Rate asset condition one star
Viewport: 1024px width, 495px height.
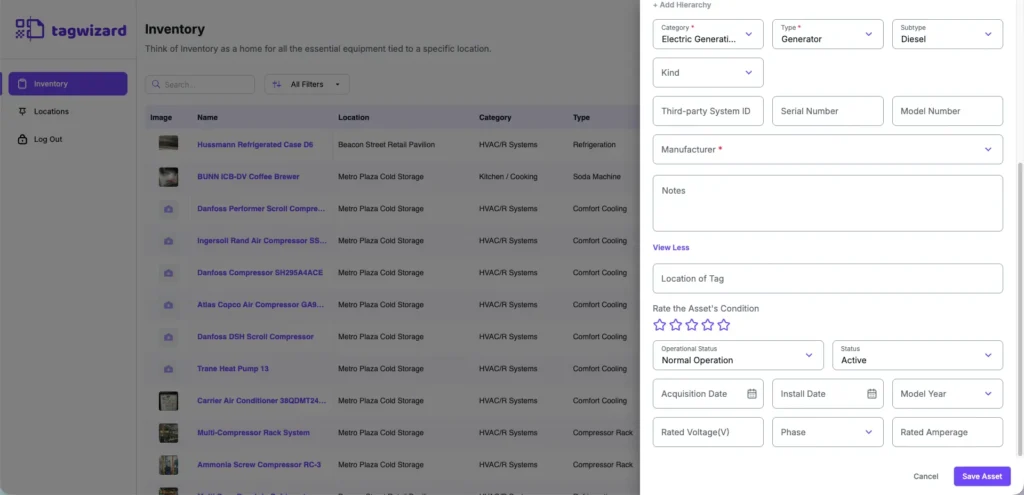pyautogui.click(x=660, y=325)
